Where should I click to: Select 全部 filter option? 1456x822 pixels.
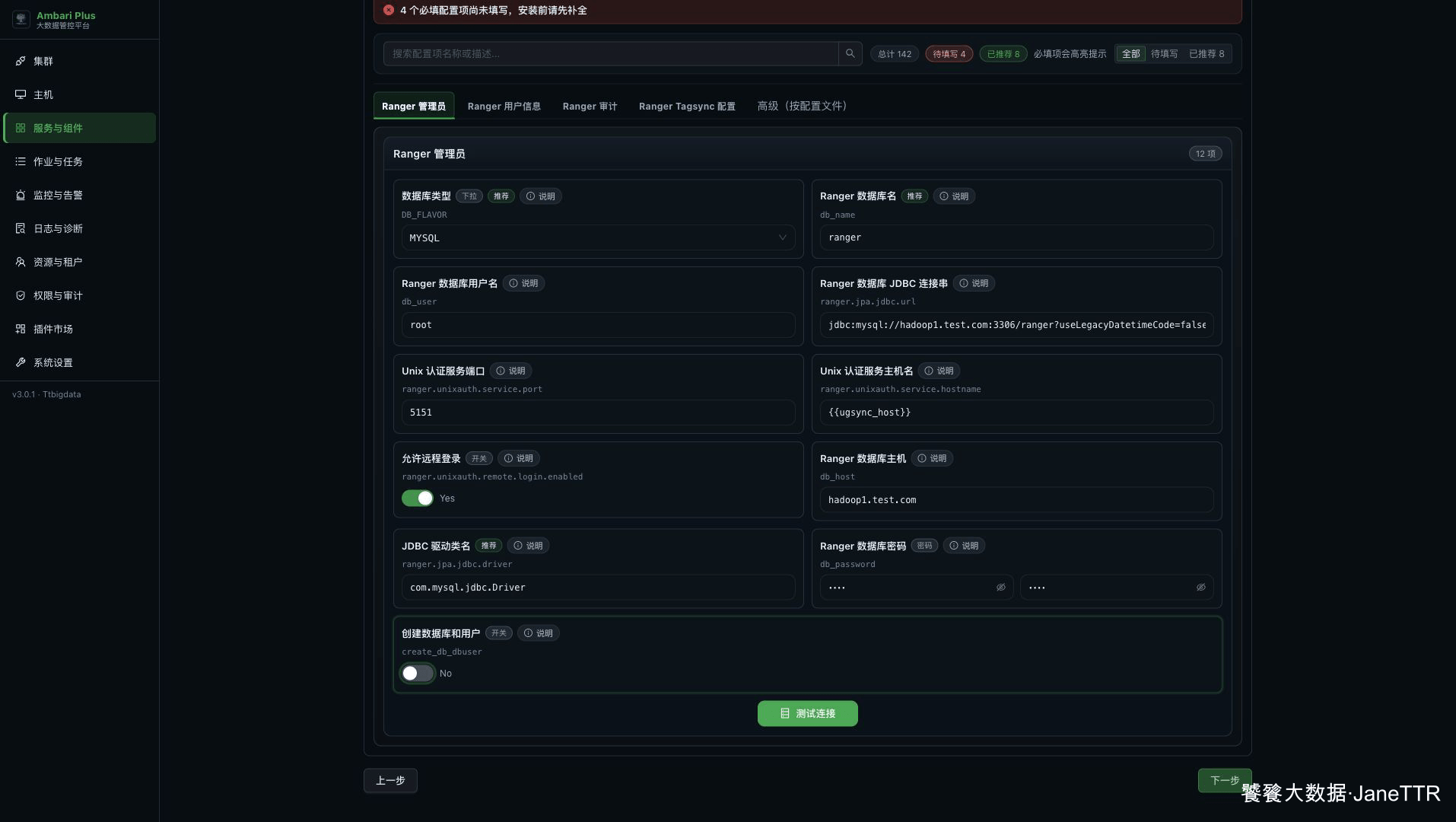tap(1131, 54)
